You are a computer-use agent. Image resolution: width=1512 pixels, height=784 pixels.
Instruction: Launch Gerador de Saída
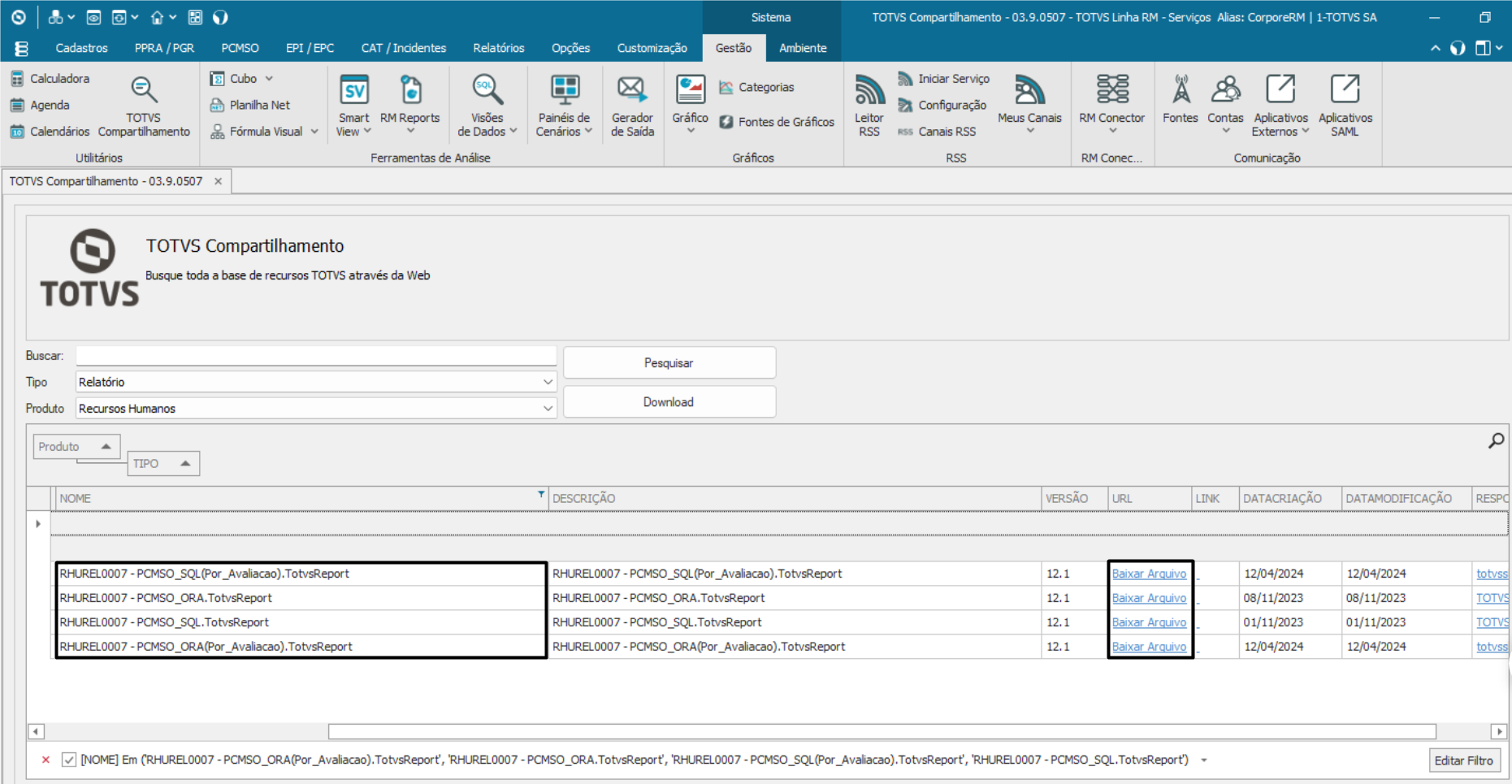tap(632, 106)
